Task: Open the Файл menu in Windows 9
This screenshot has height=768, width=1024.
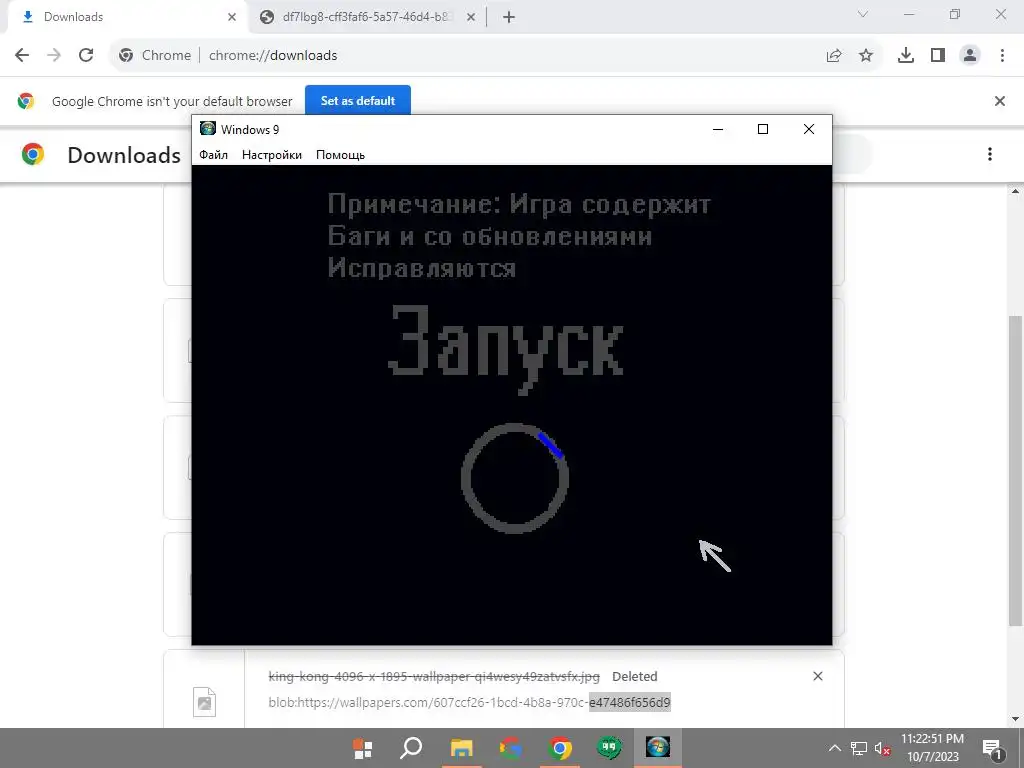Action: pyautogui.click(x=214, y=155)
